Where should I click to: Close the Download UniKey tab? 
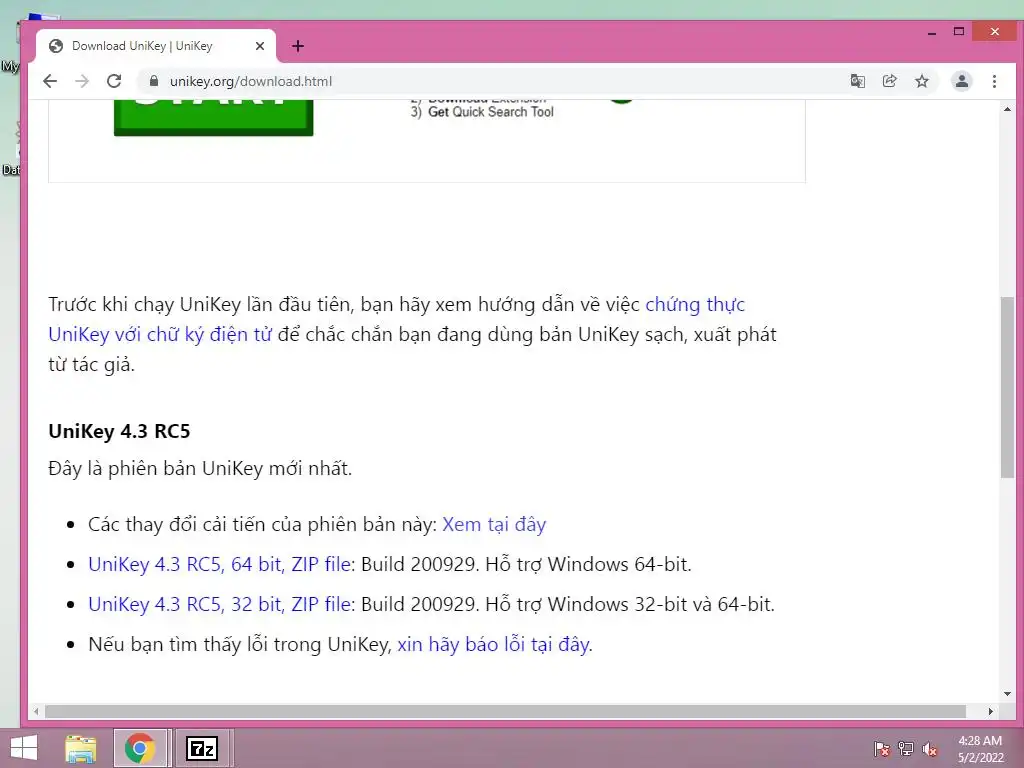(x=259, y=46)
